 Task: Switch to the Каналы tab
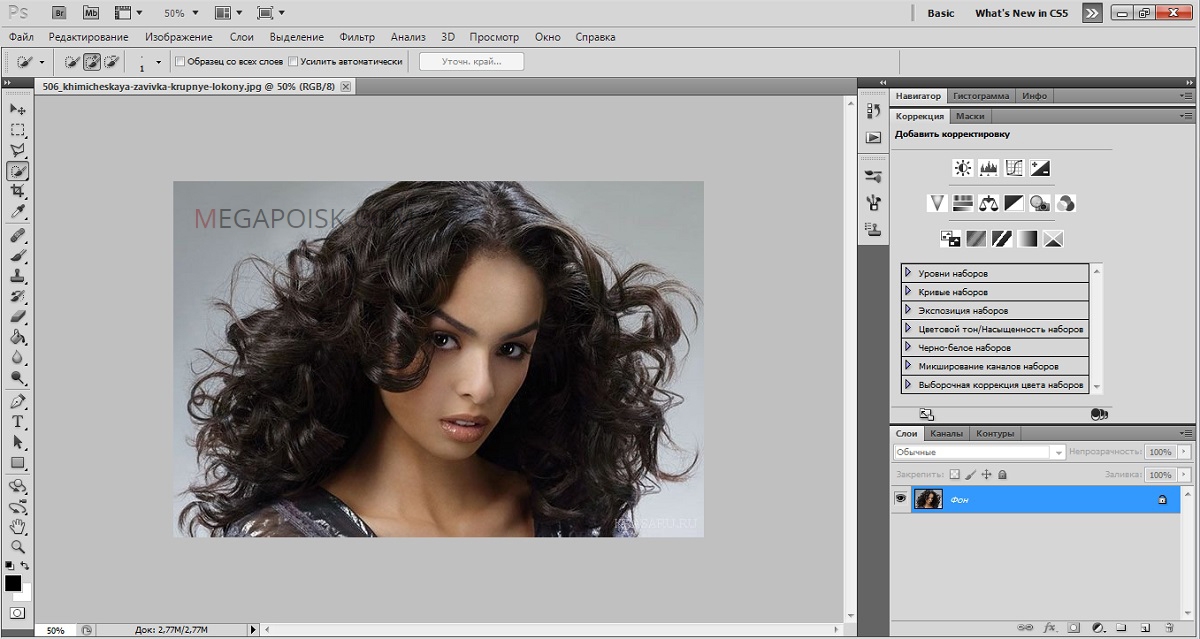(x=946, y=433)
